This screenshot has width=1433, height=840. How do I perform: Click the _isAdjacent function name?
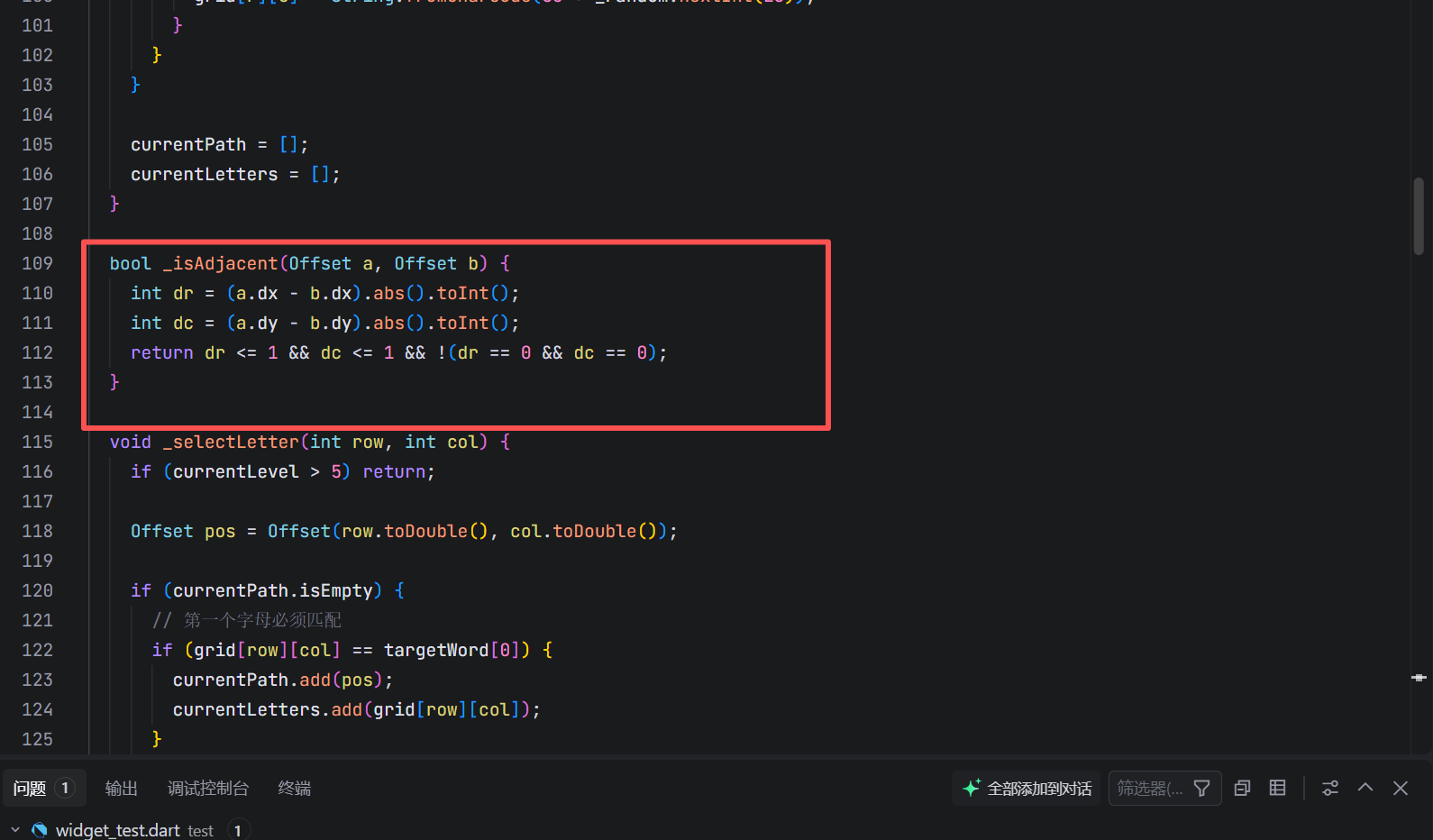(x=220, y=263)
